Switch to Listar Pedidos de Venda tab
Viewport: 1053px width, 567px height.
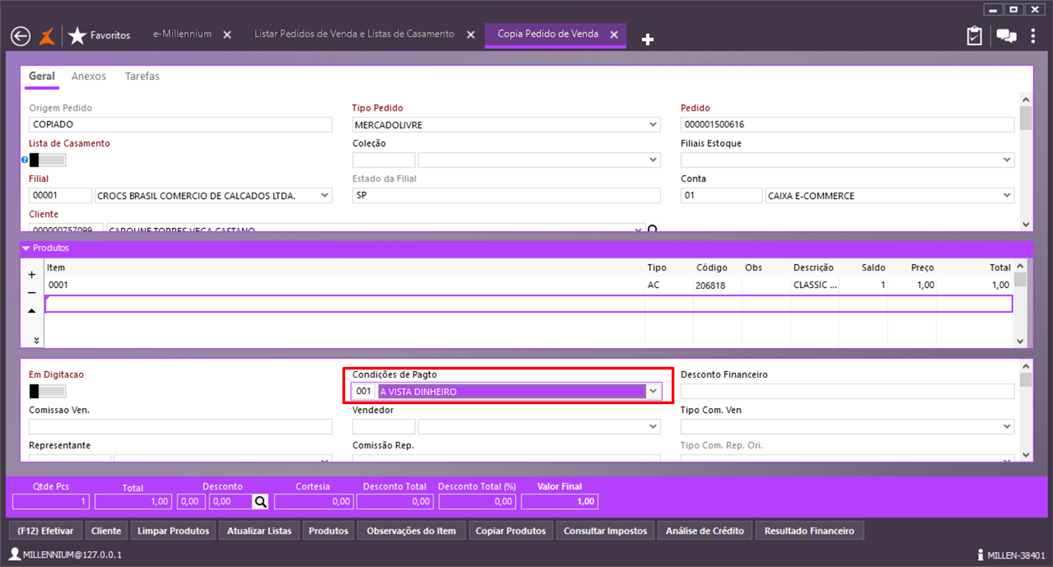click(354, 34)
